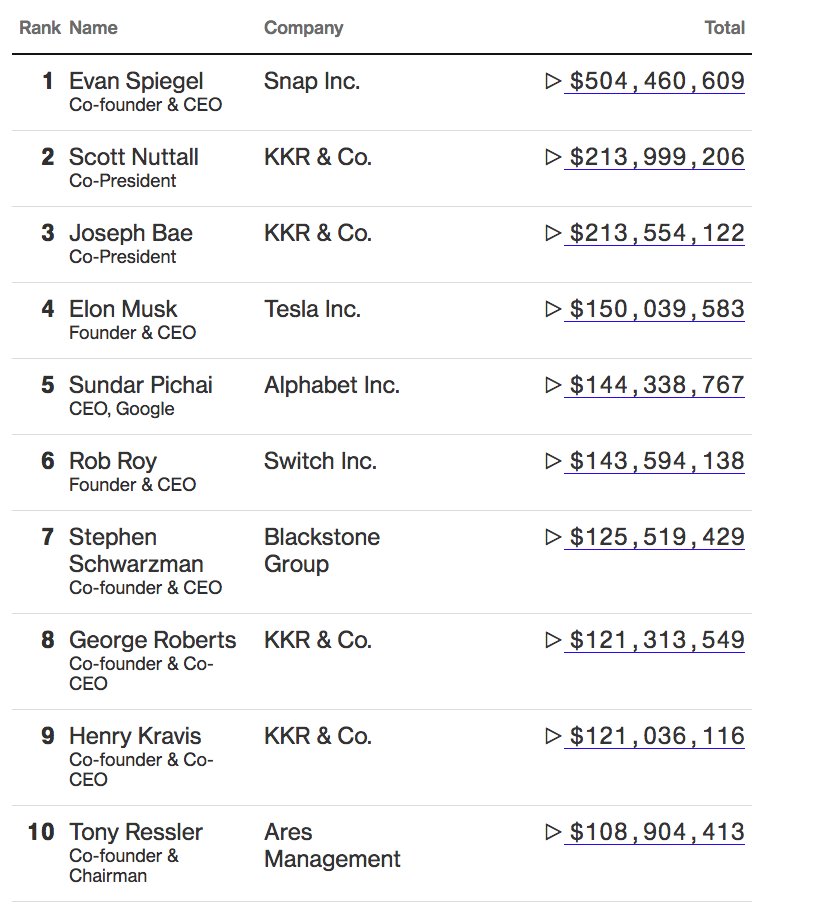
Task: Select the Name column header
Action: 93,28
